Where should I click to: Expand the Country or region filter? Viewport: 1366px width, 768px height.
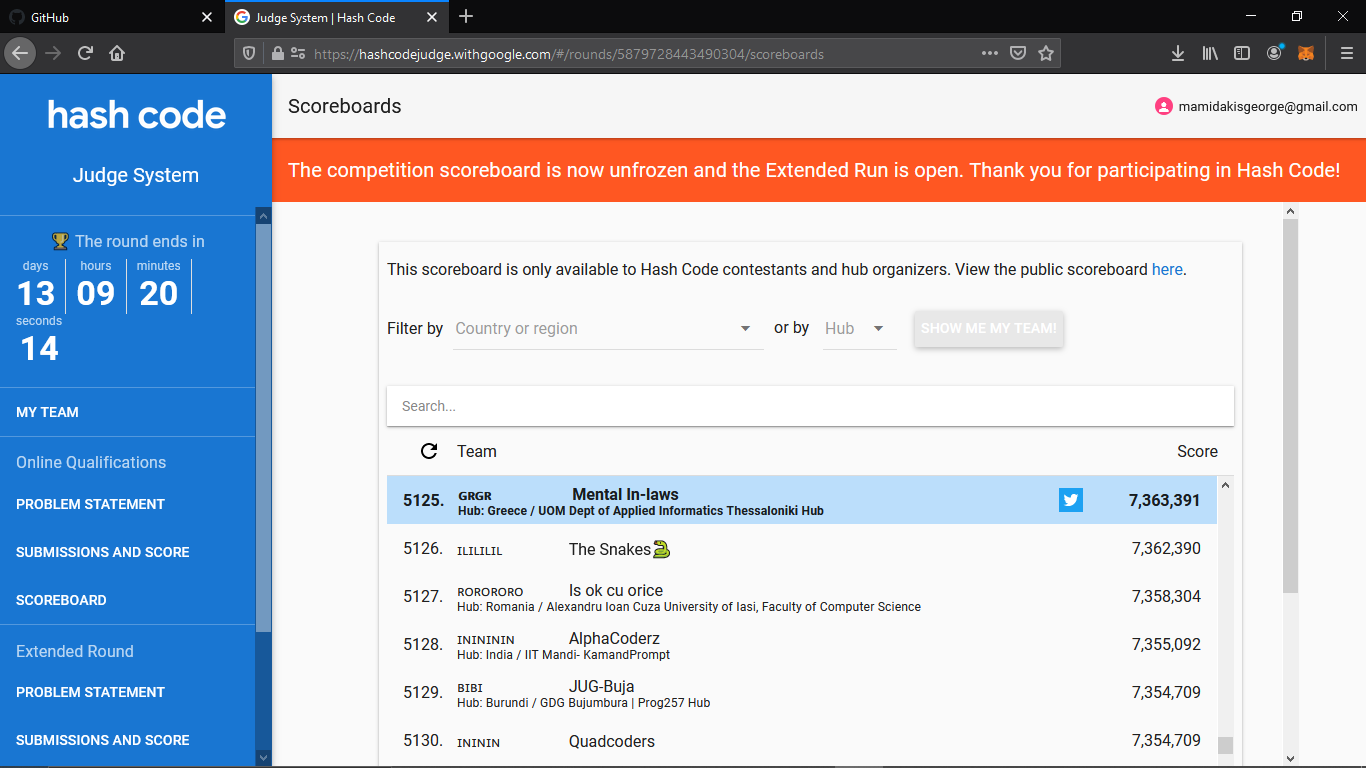[608, 329]
